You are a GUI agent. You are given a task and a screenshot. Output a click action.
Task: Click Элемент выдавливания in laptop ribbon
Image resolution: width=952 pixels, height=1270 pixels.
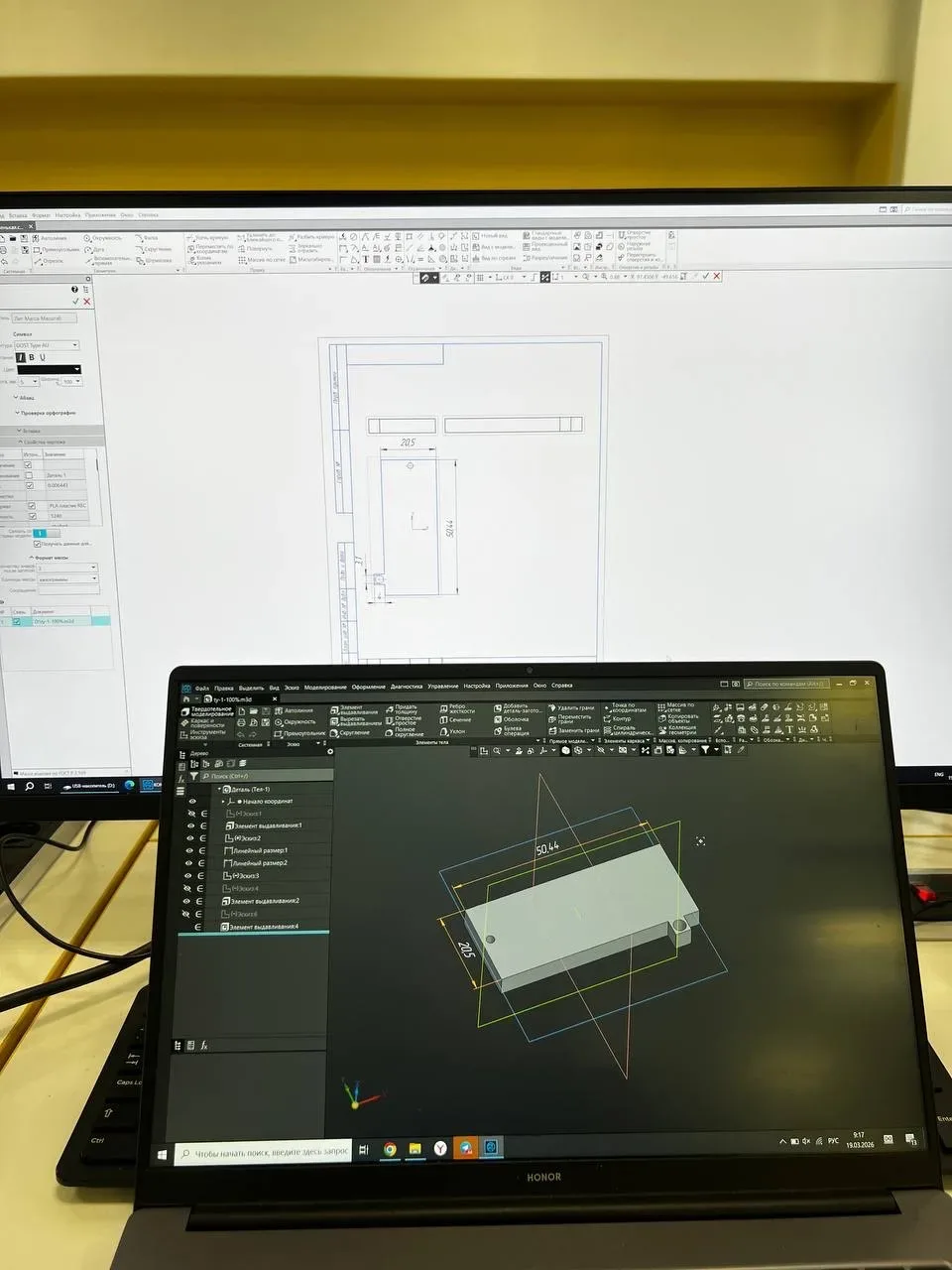point(355,710)
